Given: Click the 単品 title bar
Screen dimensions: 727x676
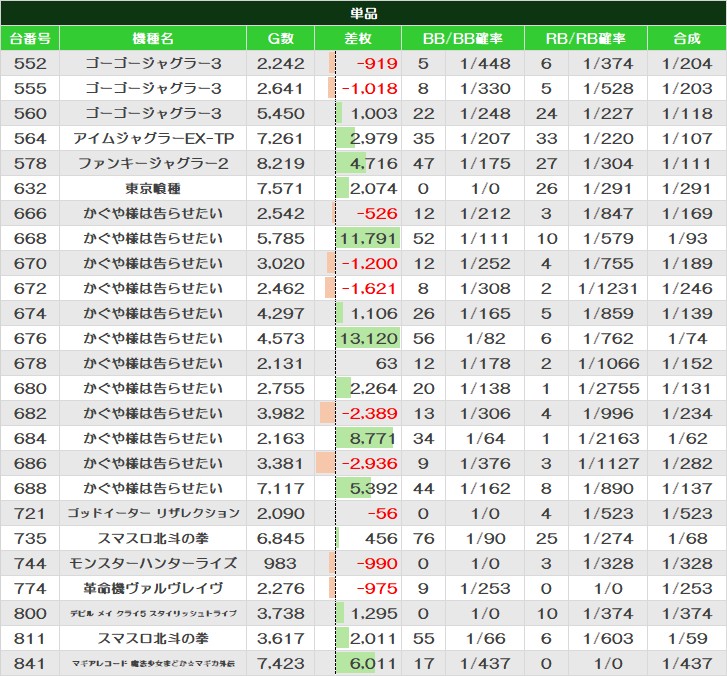Looking at the screenshot, I should click(364, 13).
